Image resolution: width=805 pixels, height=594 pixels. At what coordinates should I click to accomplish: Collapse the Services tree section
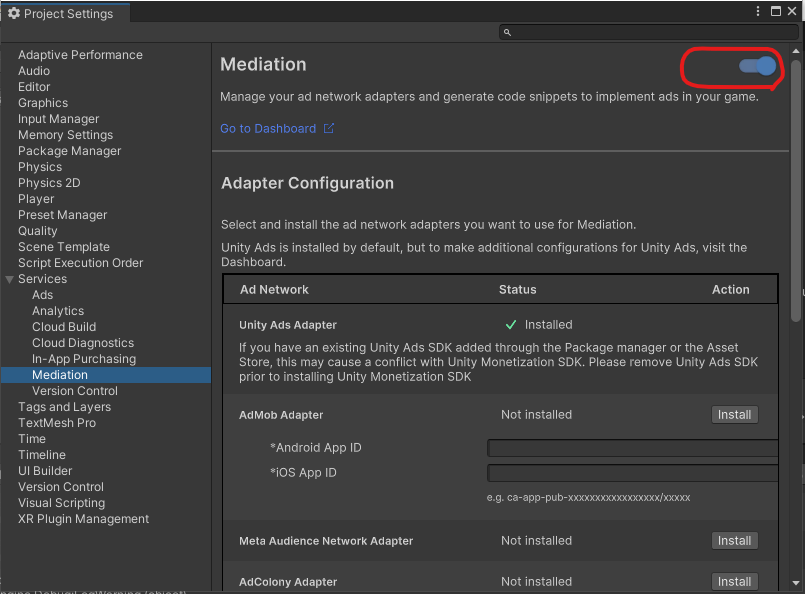pos(9,279)
